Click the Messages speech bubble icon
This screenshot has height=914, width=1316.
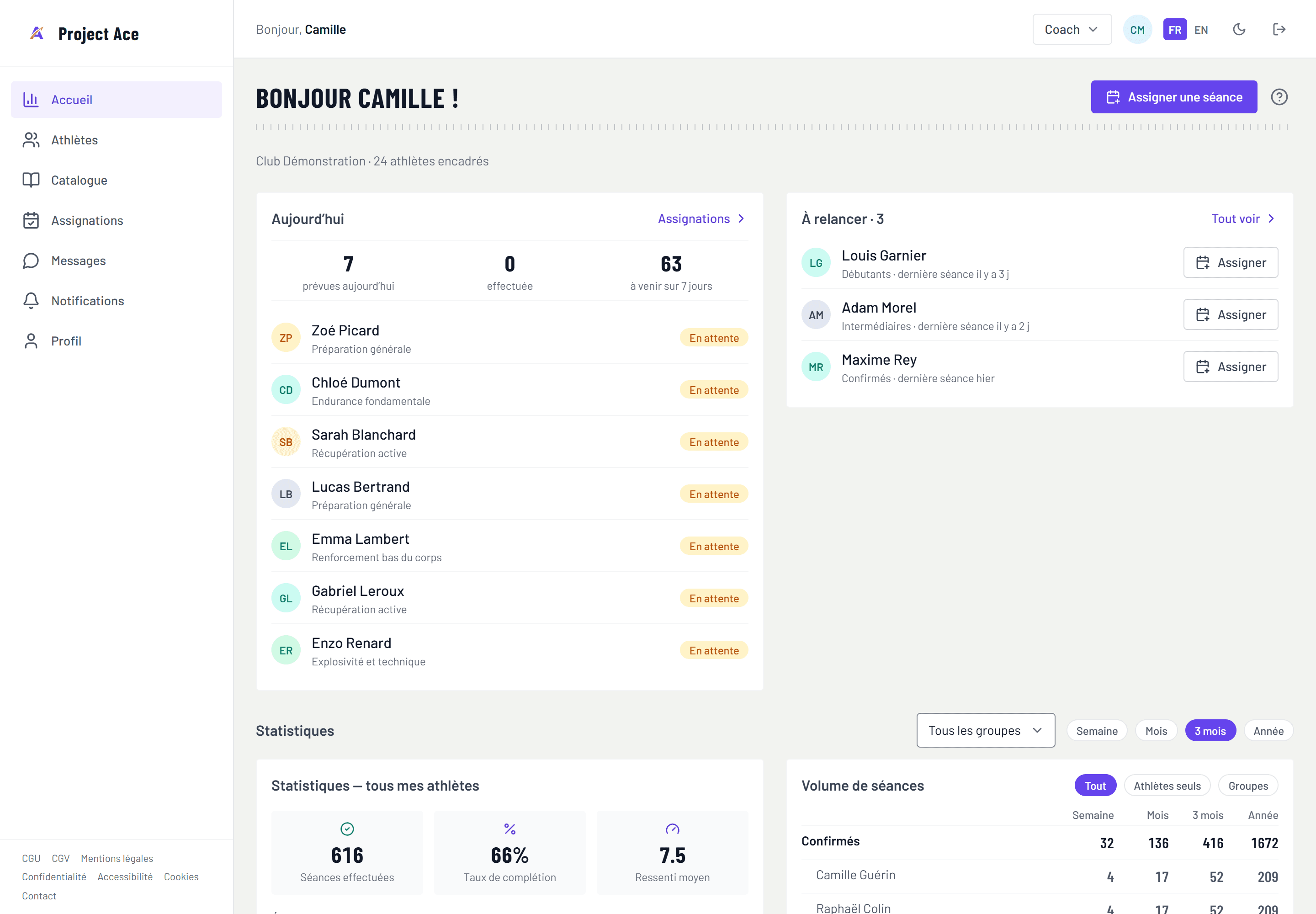coord(31,260)
